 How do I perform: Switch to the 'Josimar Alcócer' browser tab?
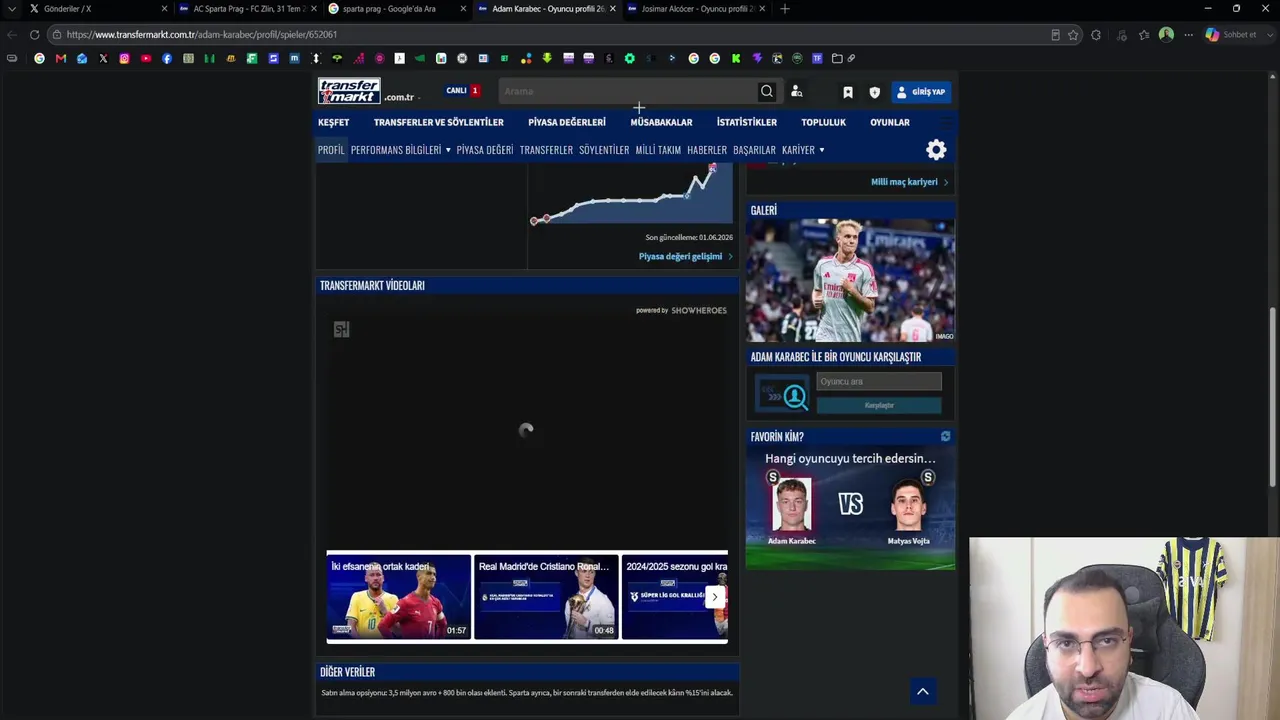[697, 9]
